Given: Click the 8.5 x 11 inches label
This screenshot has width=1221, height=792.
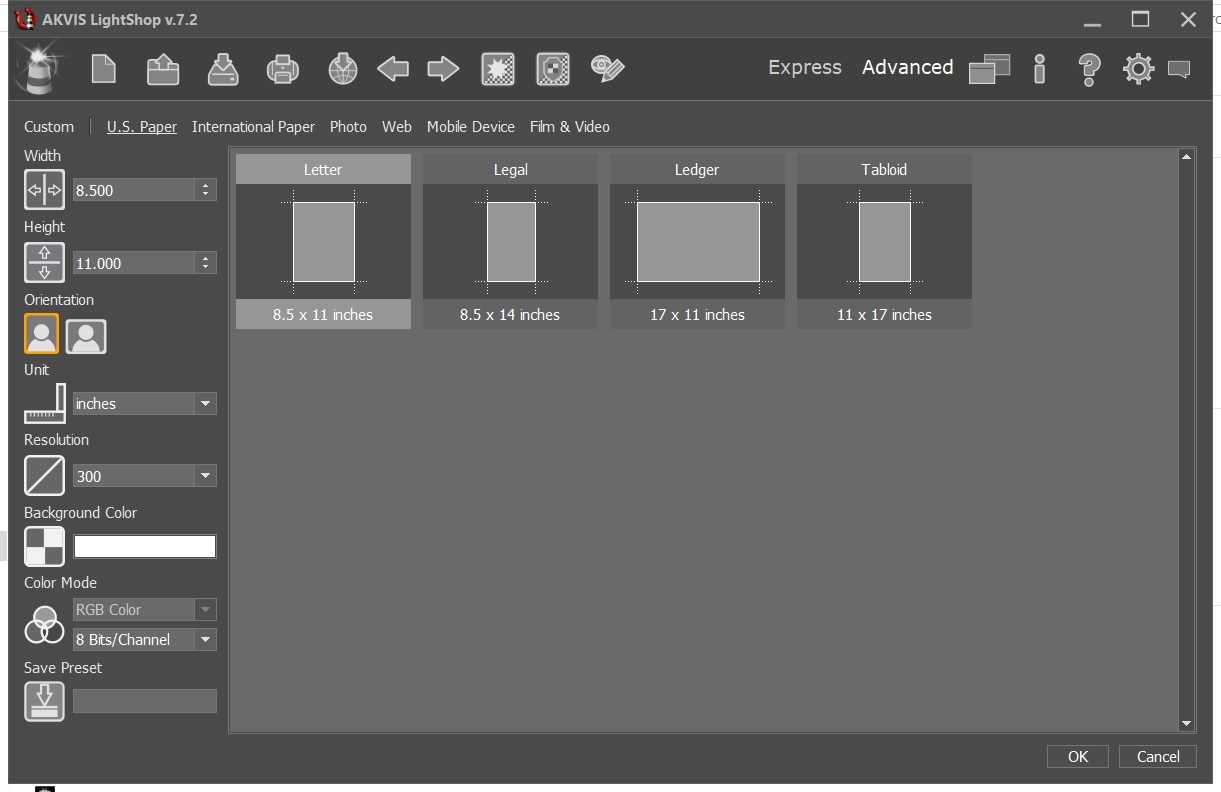Looking at the screenshot, I should tap(323, 314).
